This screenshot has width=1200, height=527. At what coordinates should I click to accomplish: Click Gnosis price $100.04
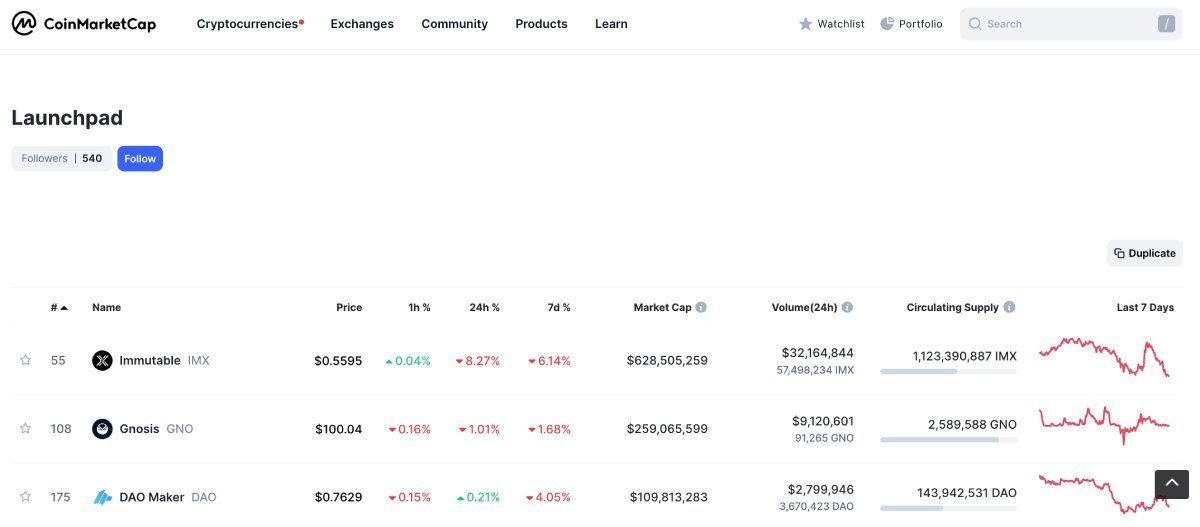[x=338, y=428]
